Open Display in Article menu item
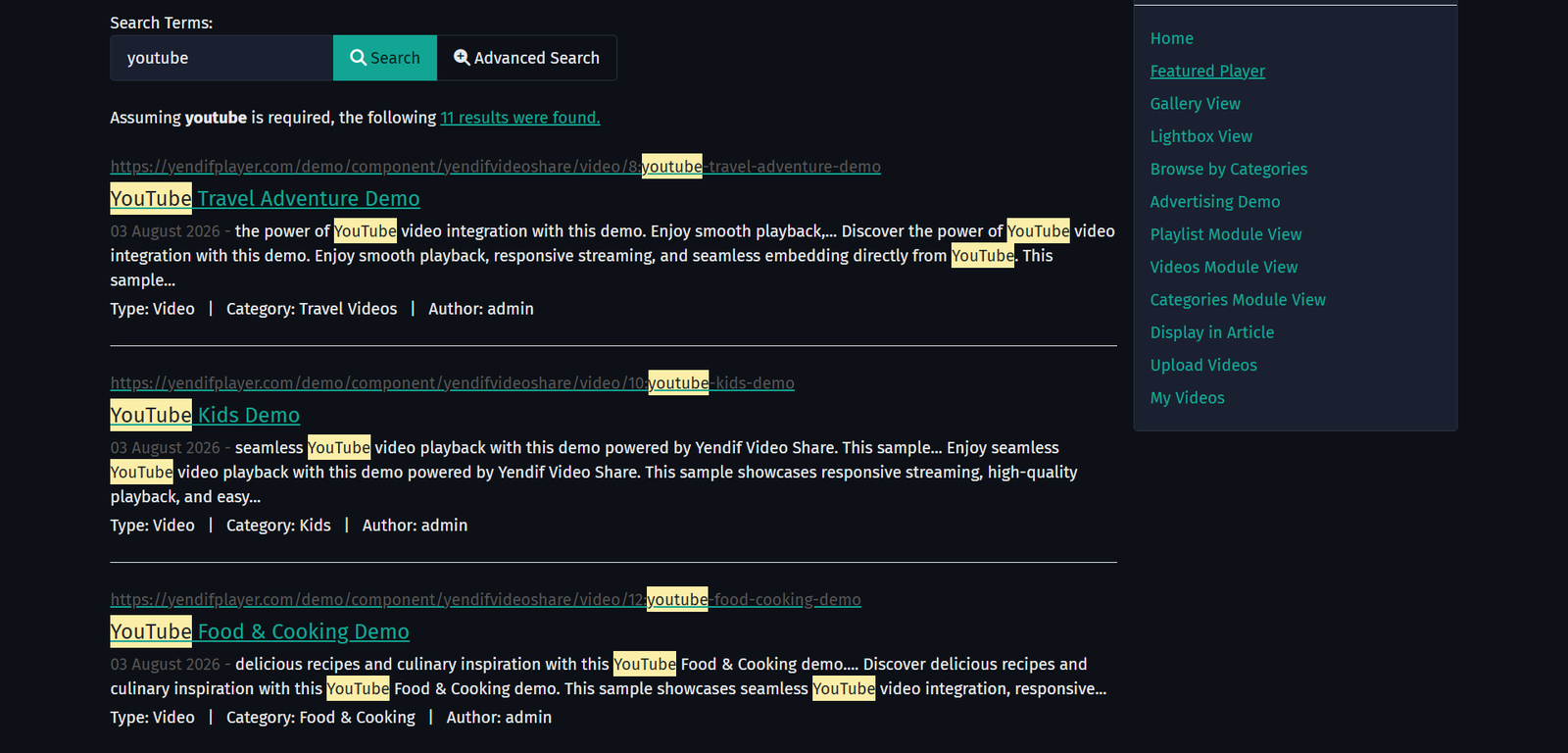The image size is (1568, 753). pos(1212,332)
